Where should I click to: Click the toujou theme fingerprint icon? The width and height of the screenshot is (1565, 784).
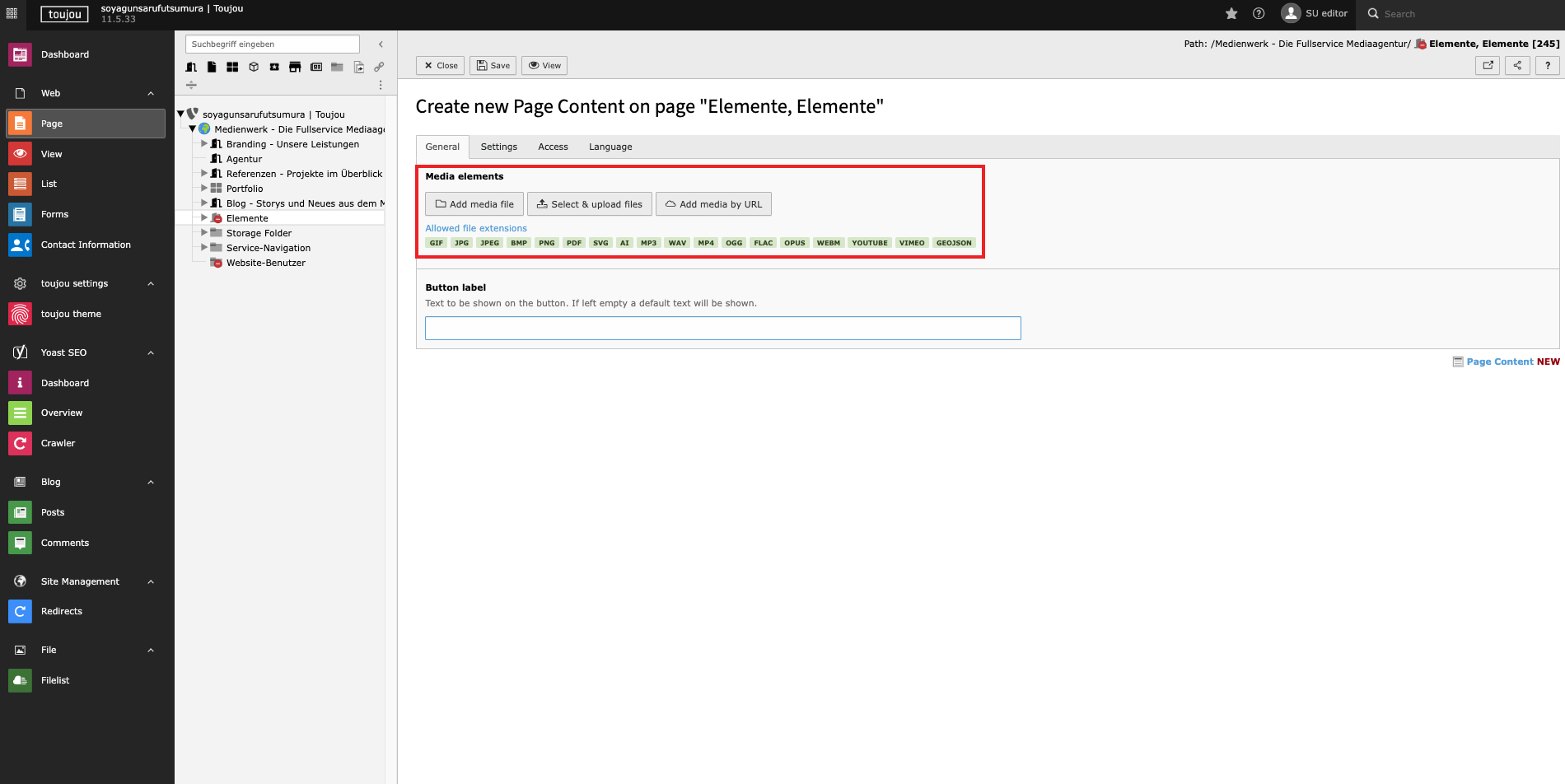pos(20,314)
